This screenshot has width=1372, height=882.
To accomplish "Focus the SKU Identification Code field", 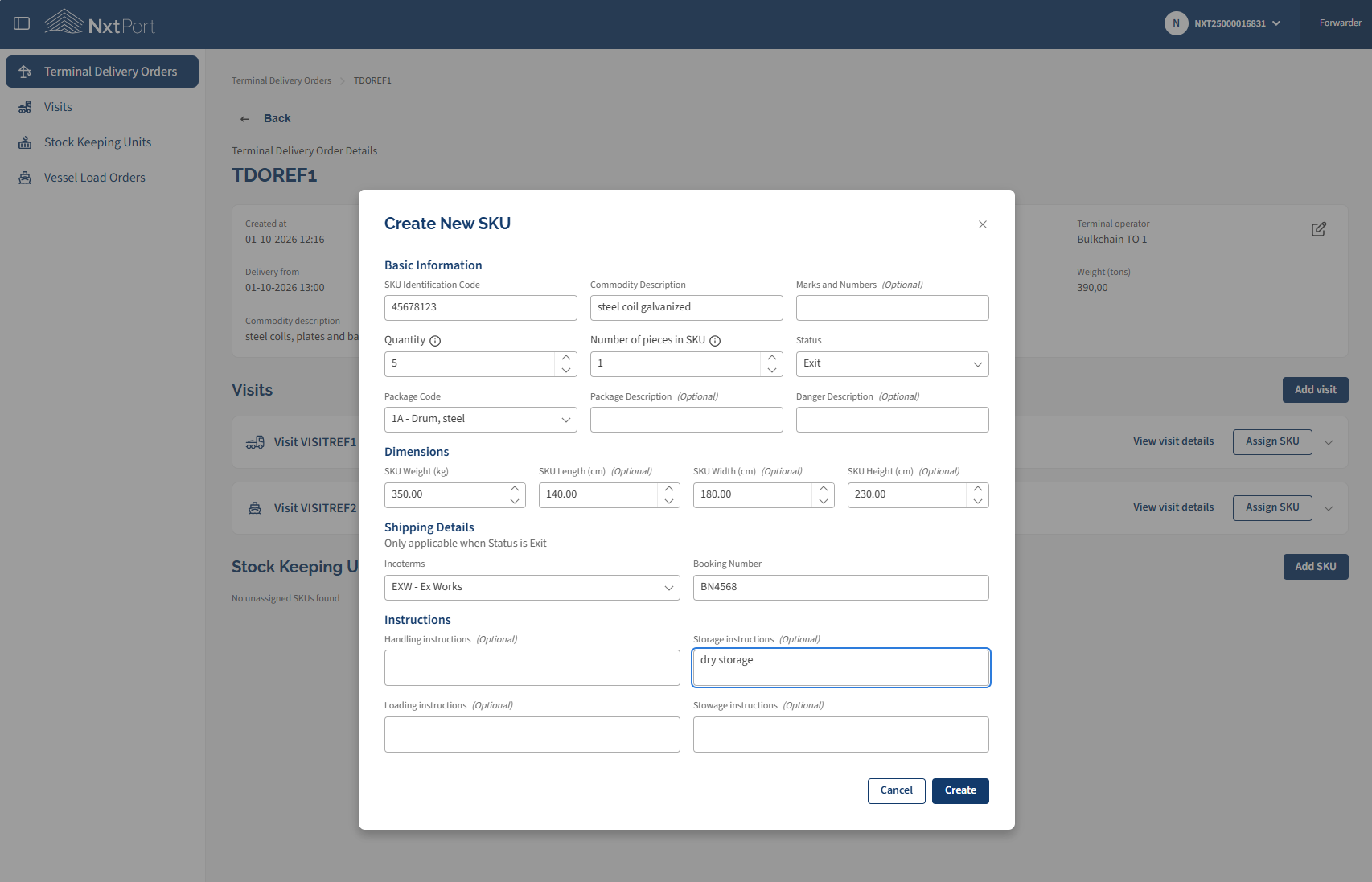I will pos(481,308).
